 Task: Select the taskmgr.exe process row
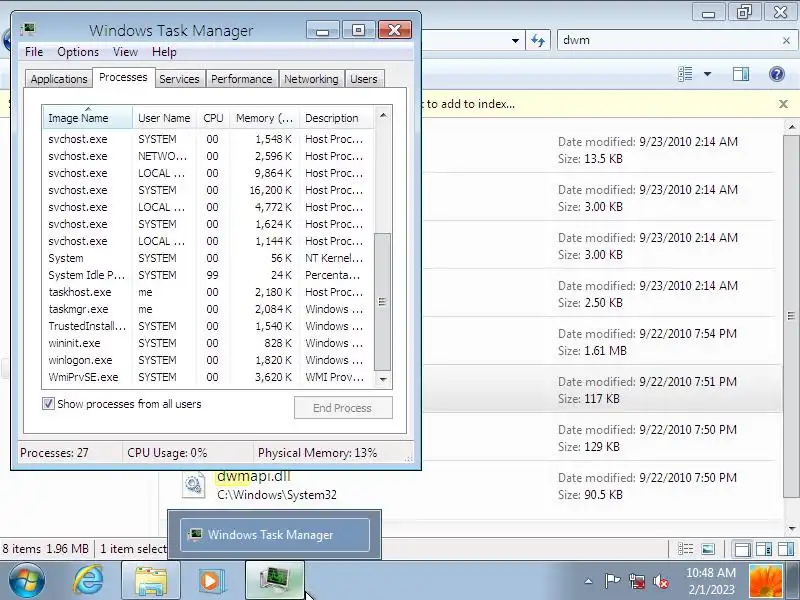pyautogui.click(x=208, y=309)
